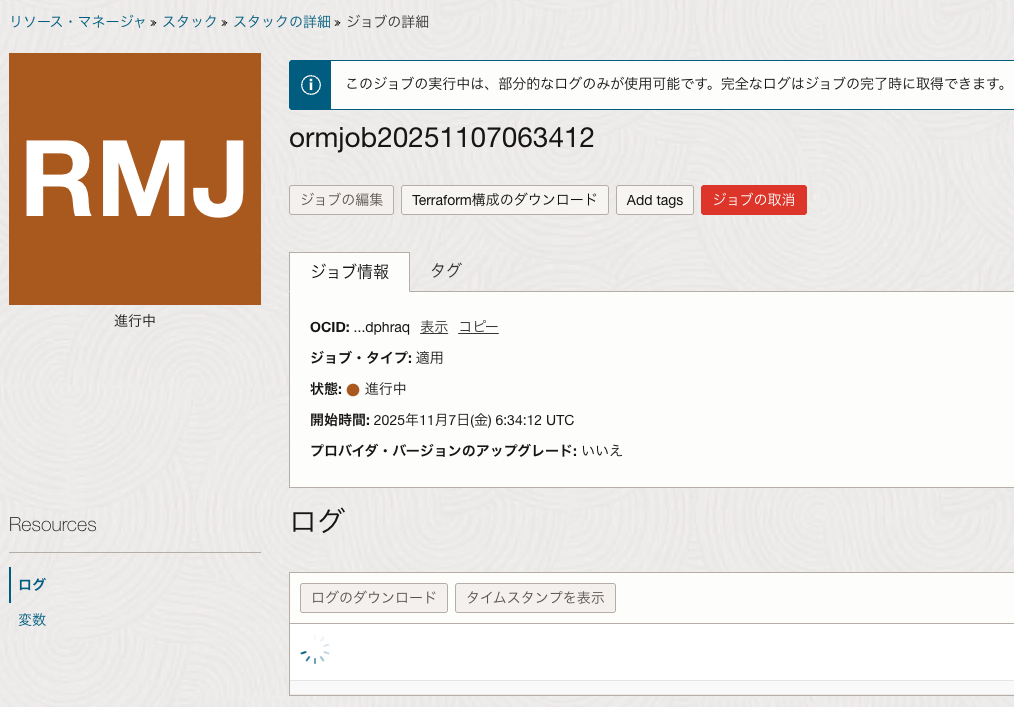Click the いいえ provider upgrade value
1014x707 pixels.
[x=601, y=451]
